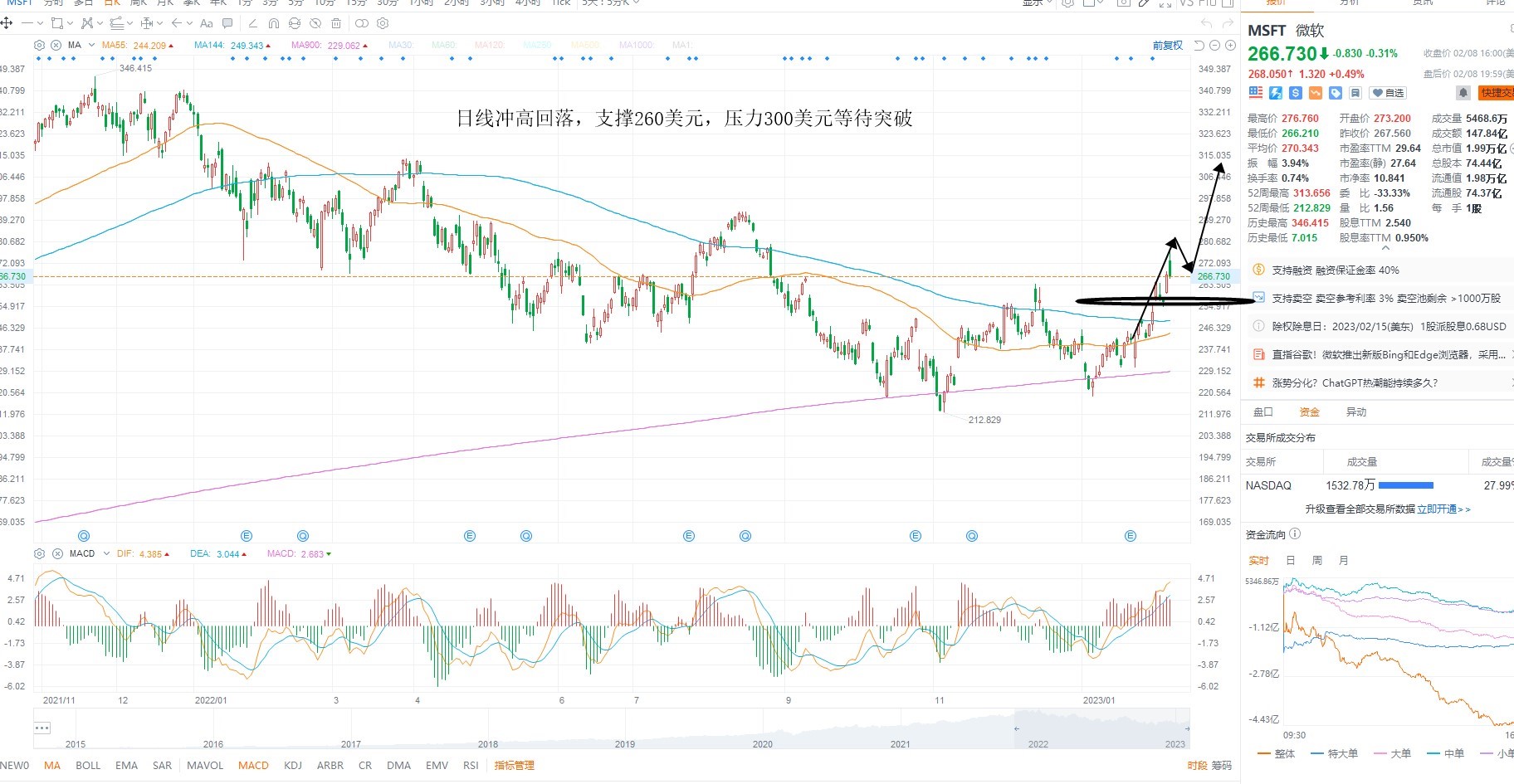Viewport: 1514px width, 784px height.
Task: Toggle the MA144 moving average line
Action: (232, 46)
